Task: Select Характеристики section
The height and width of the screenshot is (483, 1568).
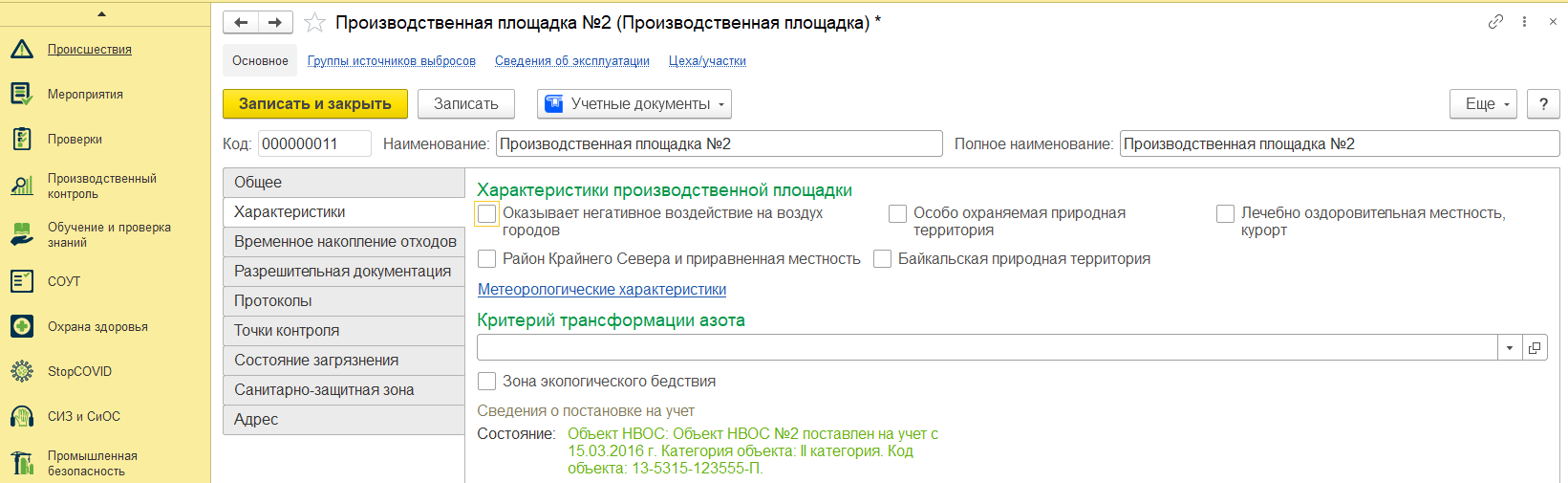Action: 344,211
